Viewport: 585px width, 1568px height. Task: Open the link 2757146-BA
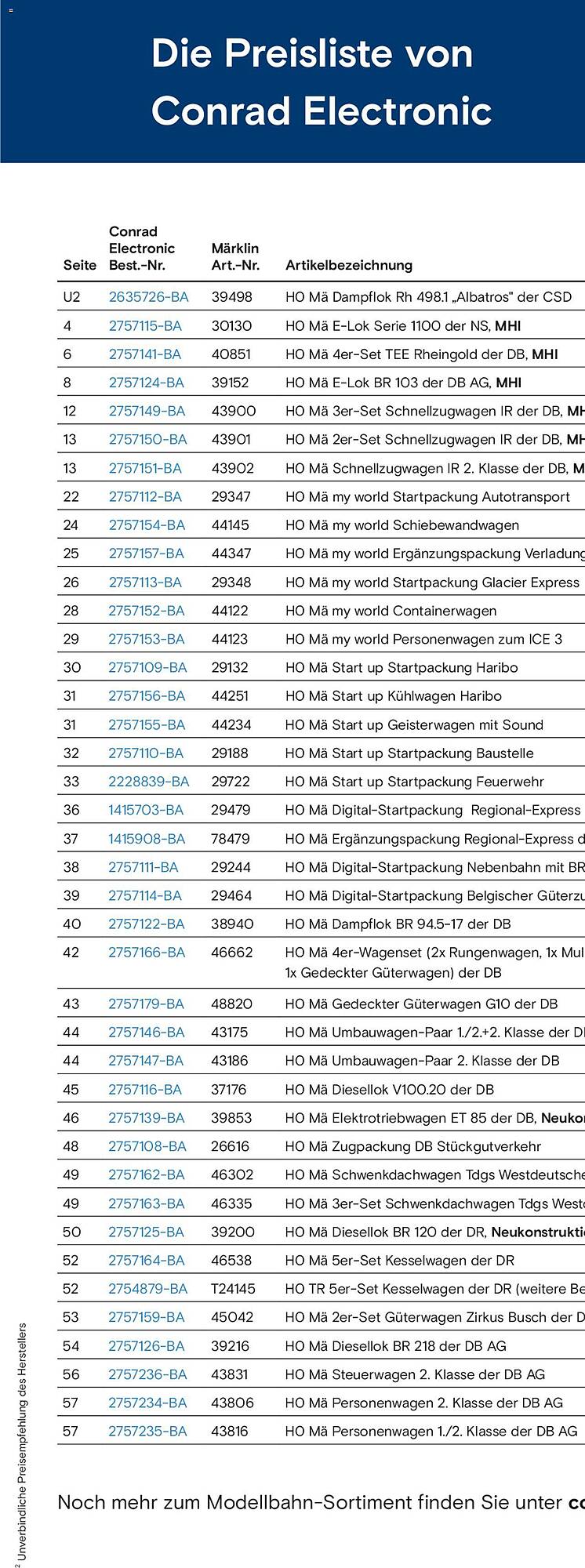point(147,1033)
